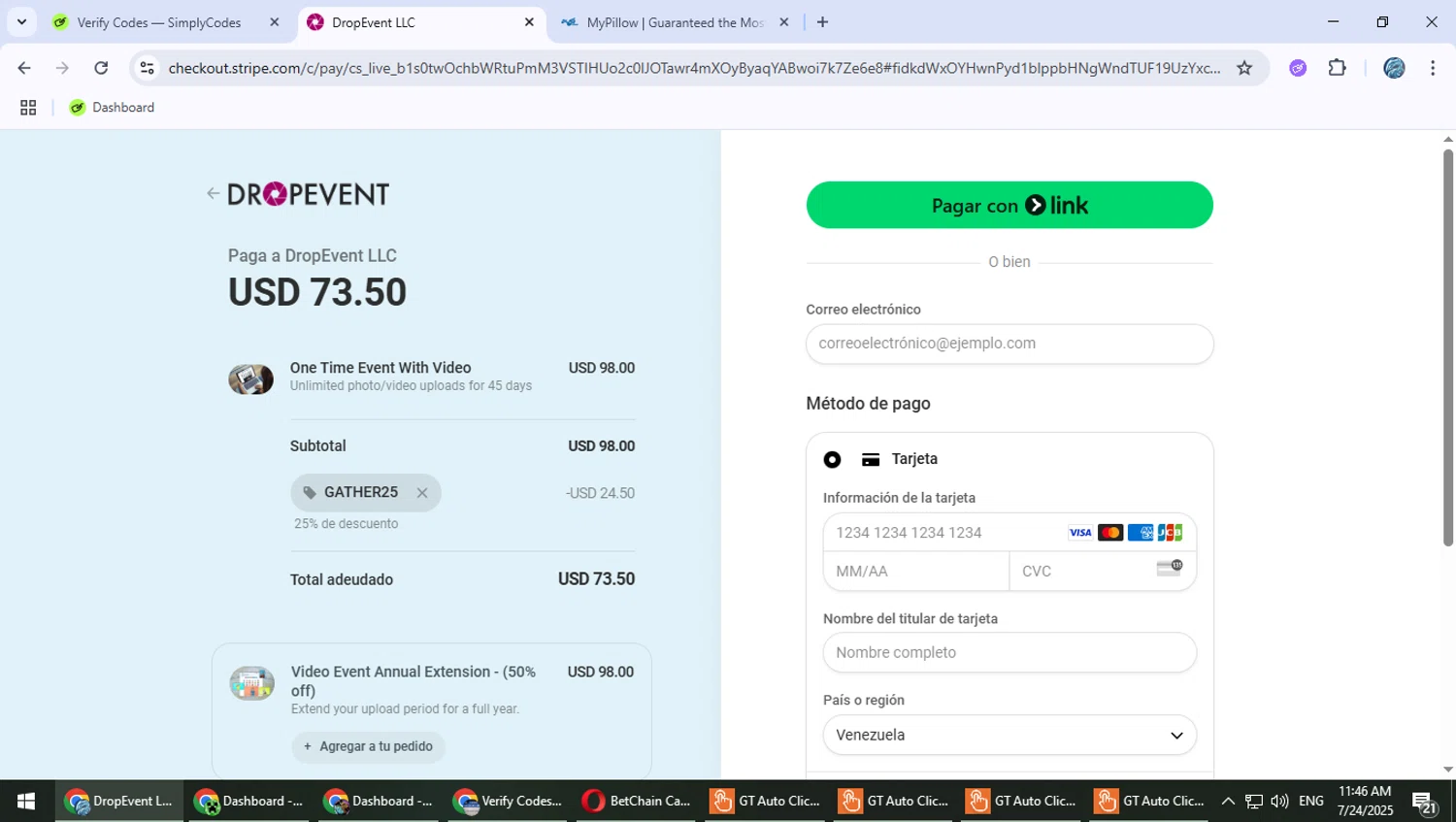Open the Windows Start menu
The height and width of the screenshot is (822, 1456).
(x=26, y=801)
